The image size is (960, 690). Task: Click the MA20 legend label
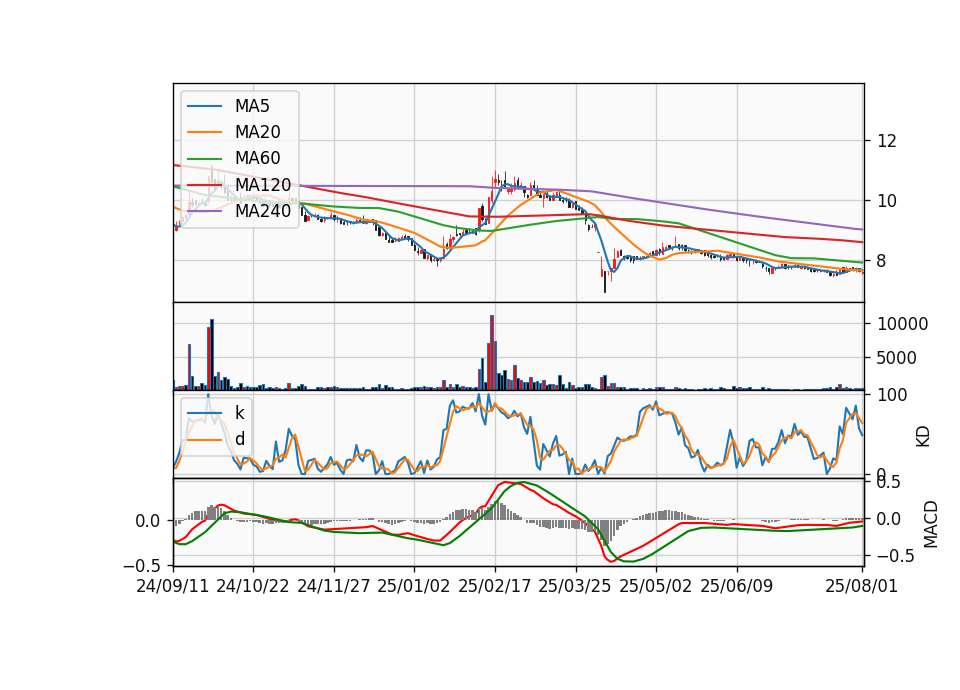(257, 132)
